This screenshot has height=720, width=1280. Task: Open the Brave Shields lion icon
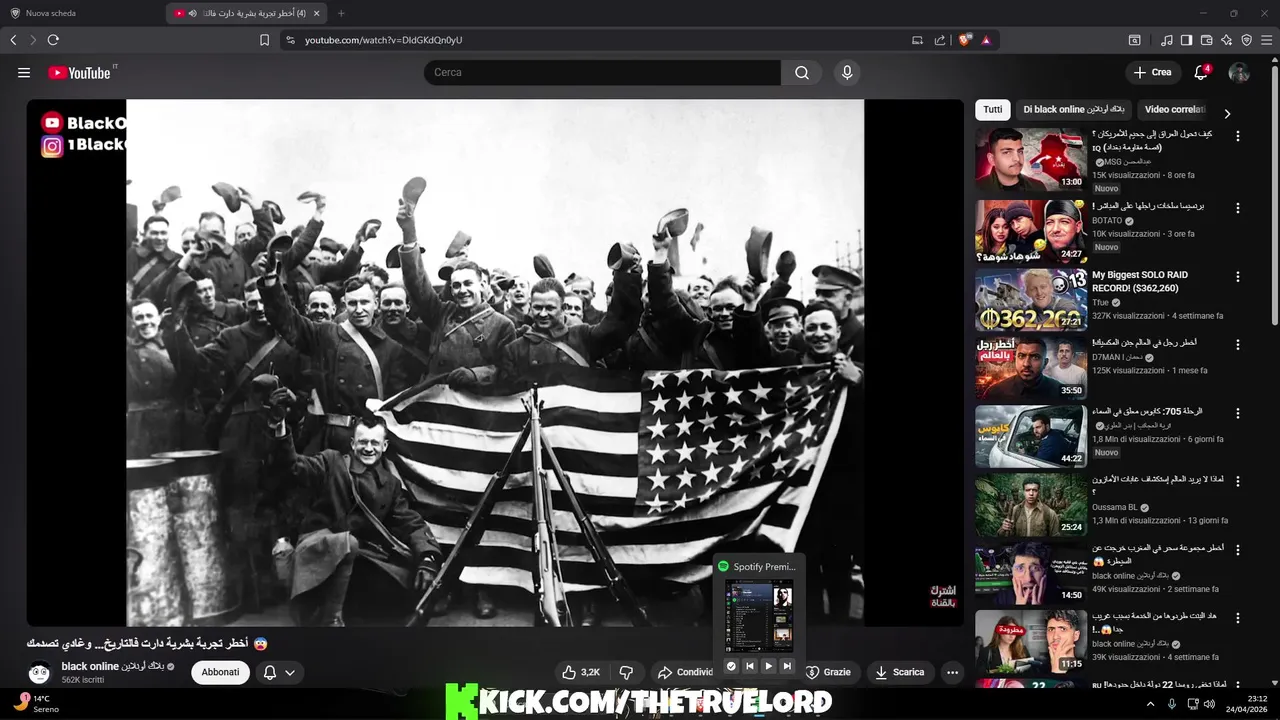[964, 40]
